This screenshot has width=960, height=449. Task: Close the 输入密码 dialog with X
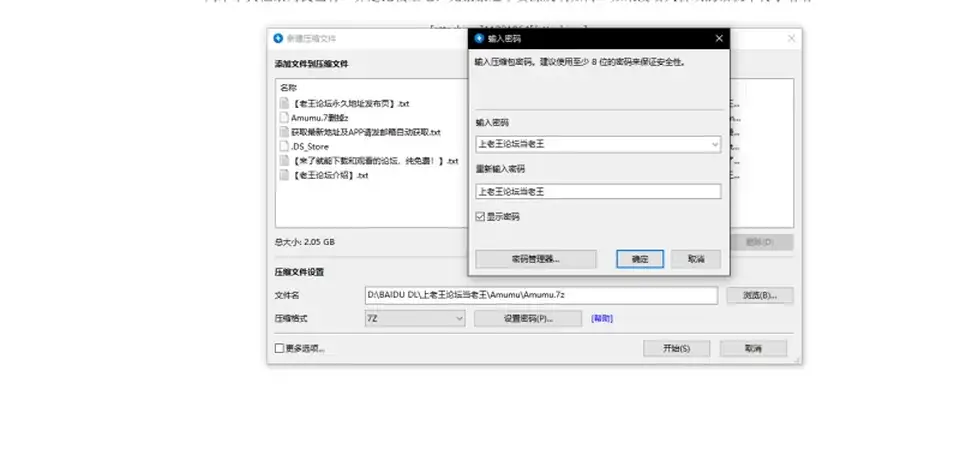pos(719,38)
